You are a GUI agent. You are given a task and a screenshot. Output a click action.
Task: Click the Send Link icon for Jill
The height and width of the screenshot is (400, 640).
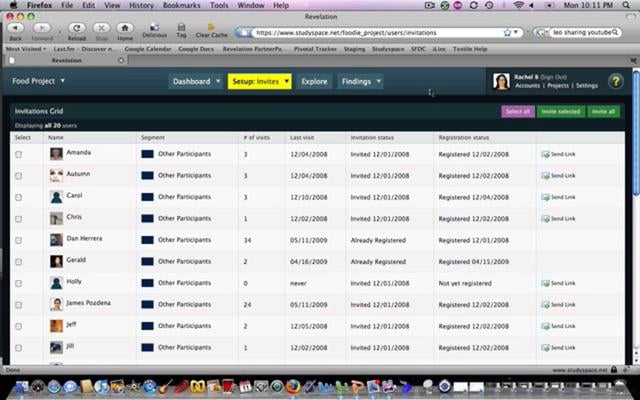545,347
